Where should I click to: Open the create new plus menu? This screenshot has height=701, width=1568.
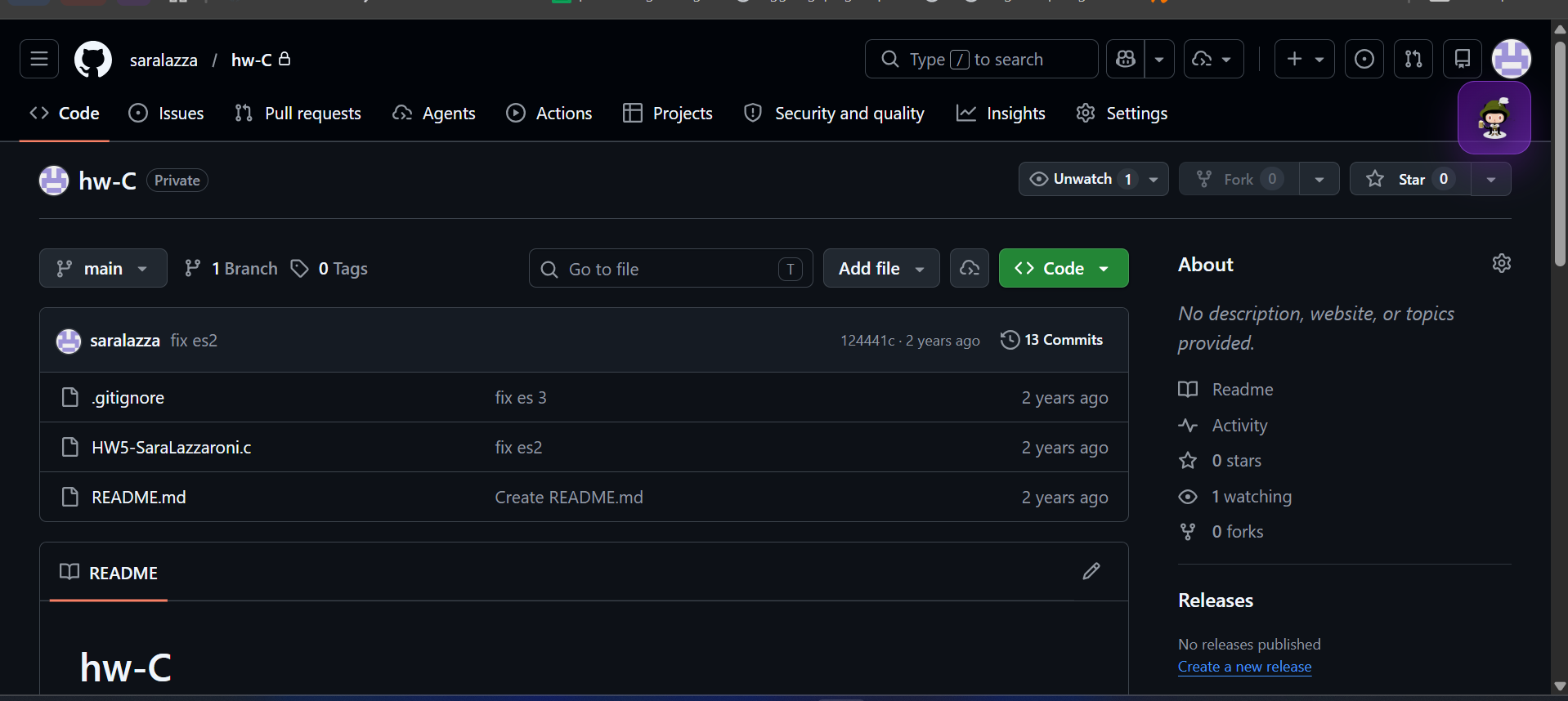pos(1305,59)
